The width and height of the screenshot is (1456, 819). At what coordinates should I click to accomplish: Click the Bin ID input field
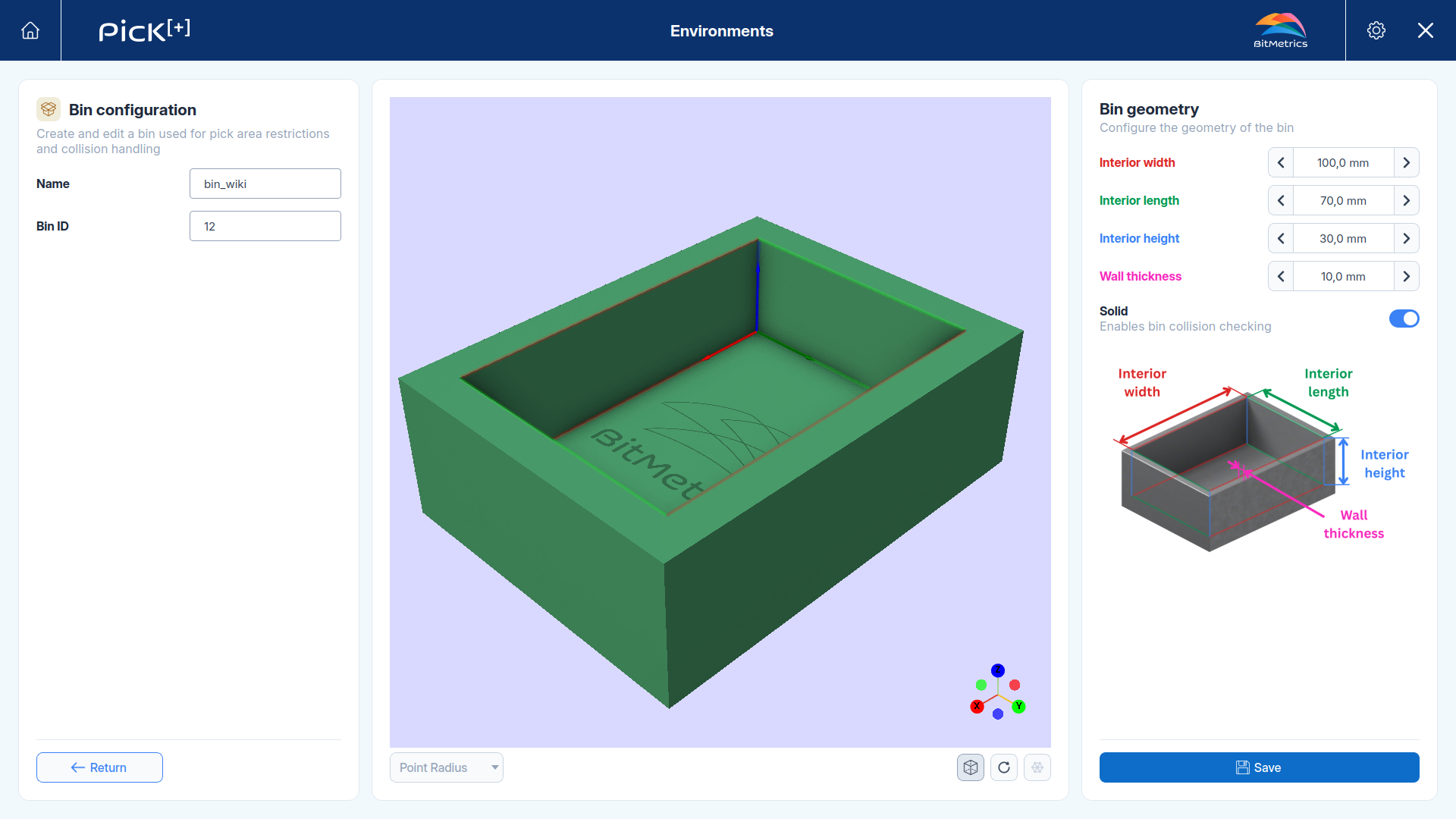click(x=265, y=226)
